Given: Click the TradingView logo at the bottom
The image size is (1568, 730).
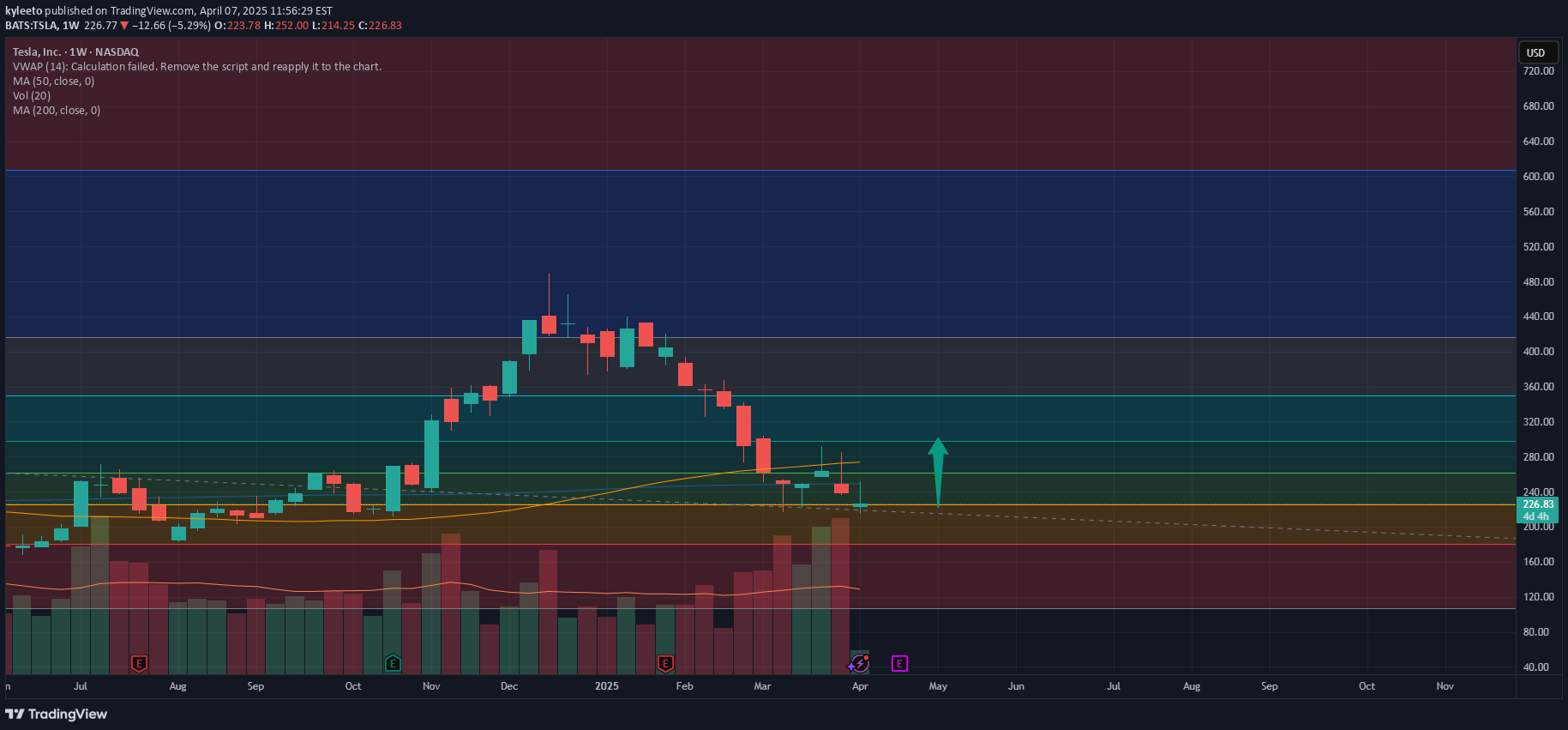Looking at the screenshot, I should pyautogui.click(x=57, y=714).
